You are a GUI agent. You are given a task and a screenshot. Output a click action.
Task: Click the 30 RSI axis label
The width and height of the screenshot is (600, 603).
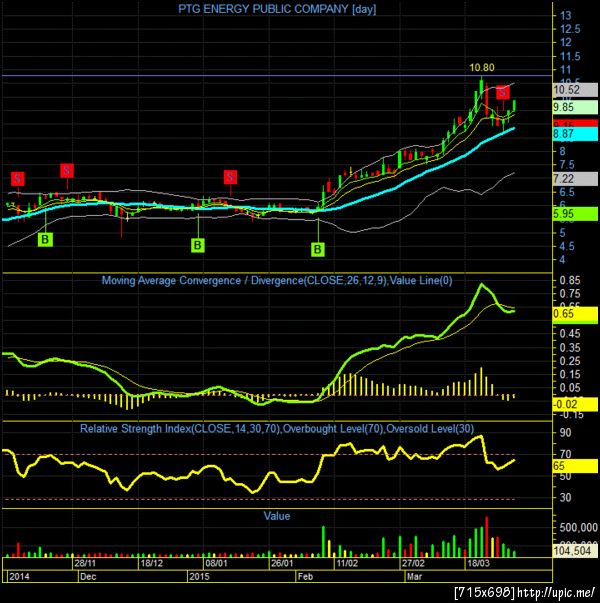(565, 497)
